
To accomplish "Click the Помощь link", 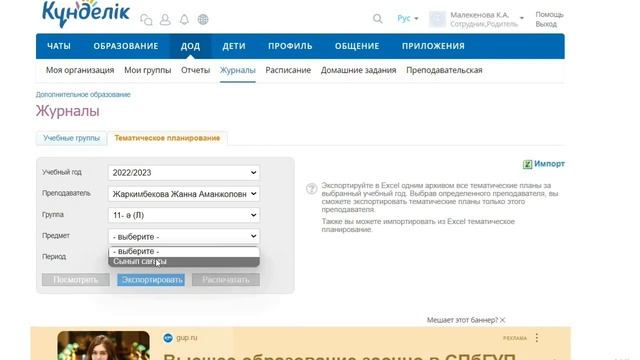I will [549, 14].
